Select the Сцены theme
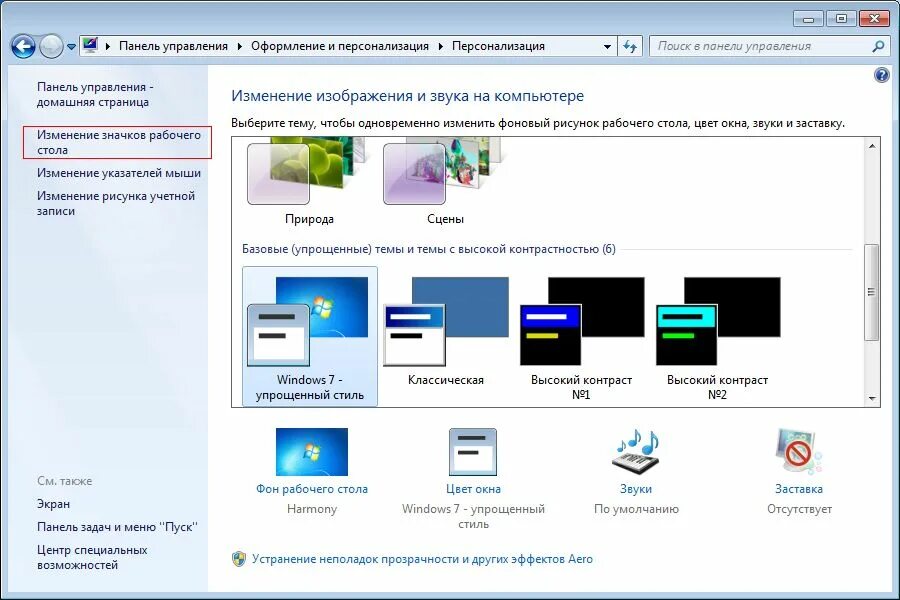This screenshot has height=600, width=900. tap(445, 182)
